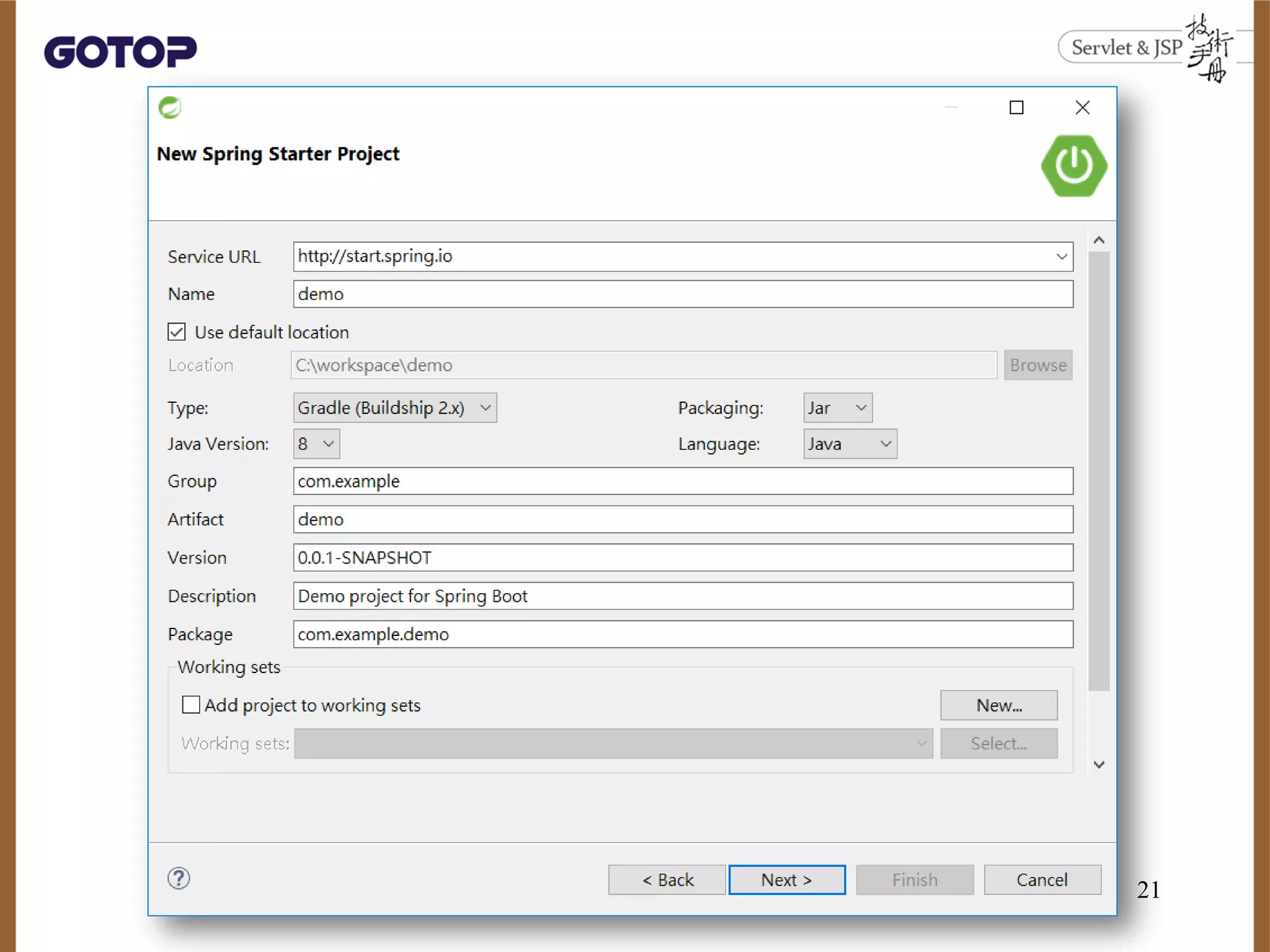Open the Java Version dropdown
Viewport: 1270px width, 952px height.
[328, 444]
